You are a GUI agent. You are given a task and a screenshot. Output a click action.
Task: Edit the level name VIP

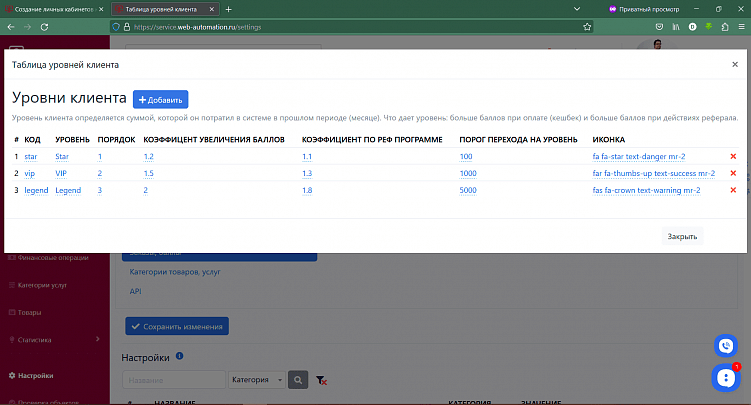pos(61,173)
